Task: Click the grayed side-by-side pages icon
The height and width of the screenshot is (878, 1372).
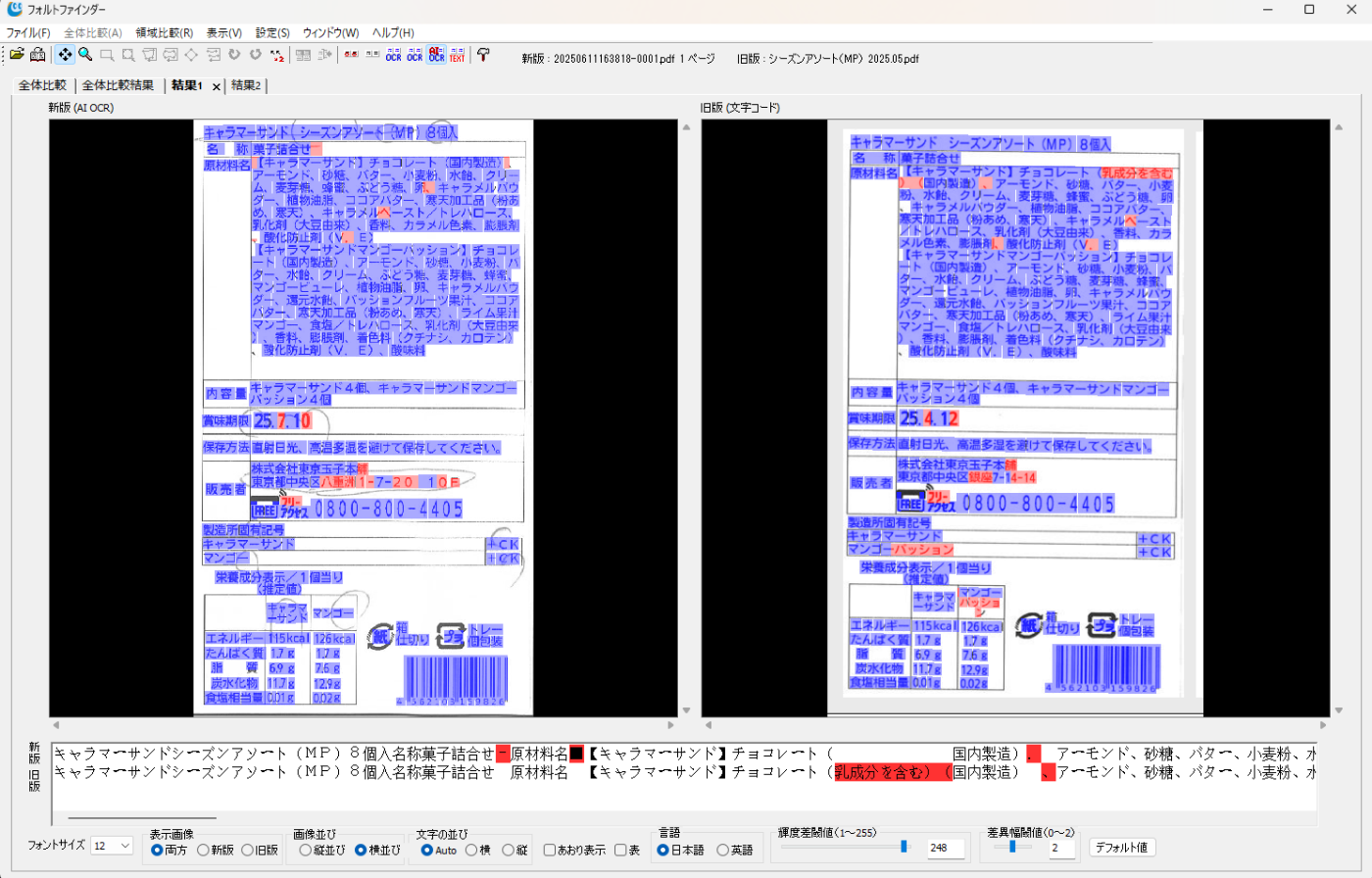Action: 304,55
